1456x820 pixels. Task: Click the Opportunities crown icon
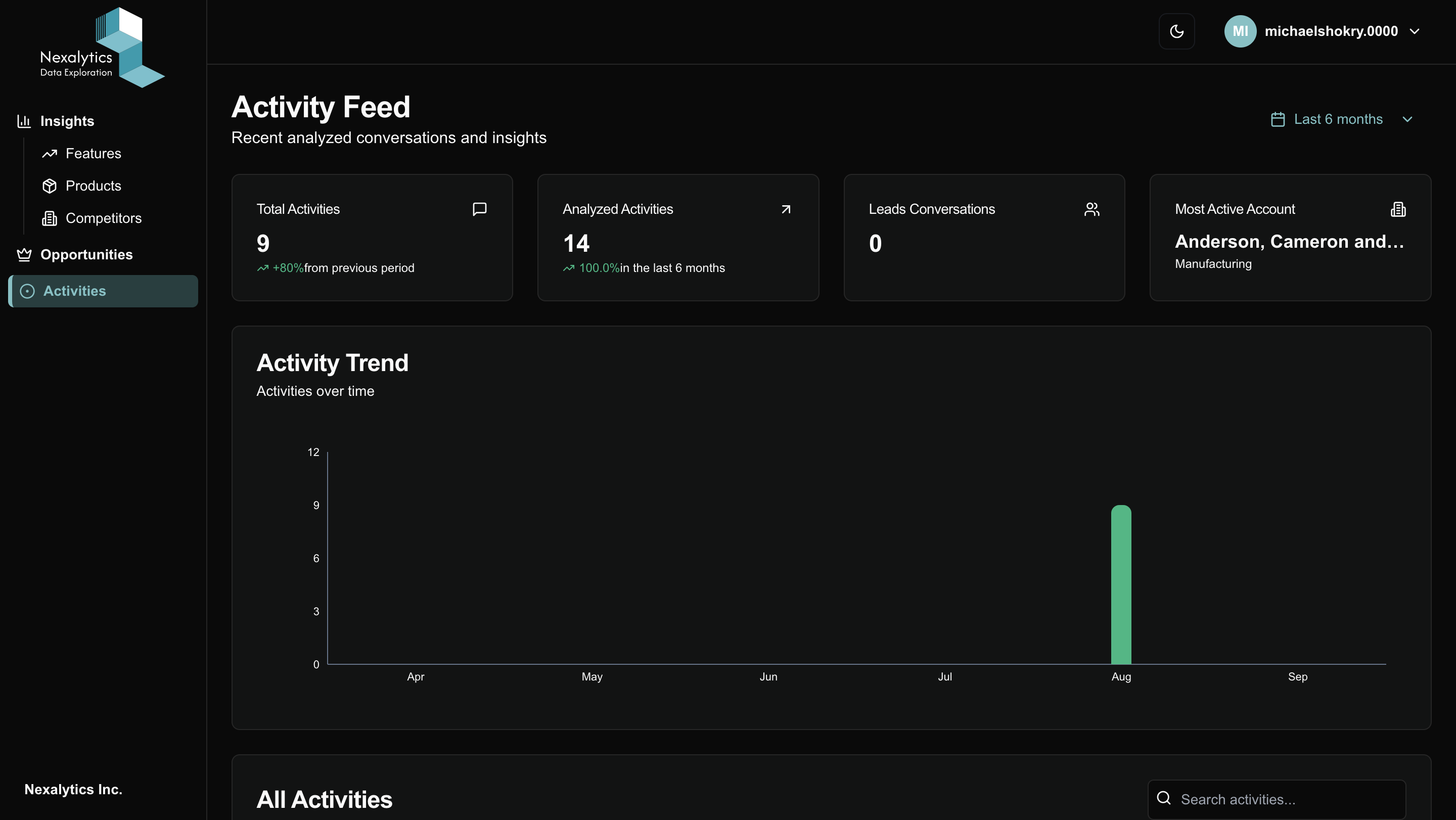[x=24, y=254]
